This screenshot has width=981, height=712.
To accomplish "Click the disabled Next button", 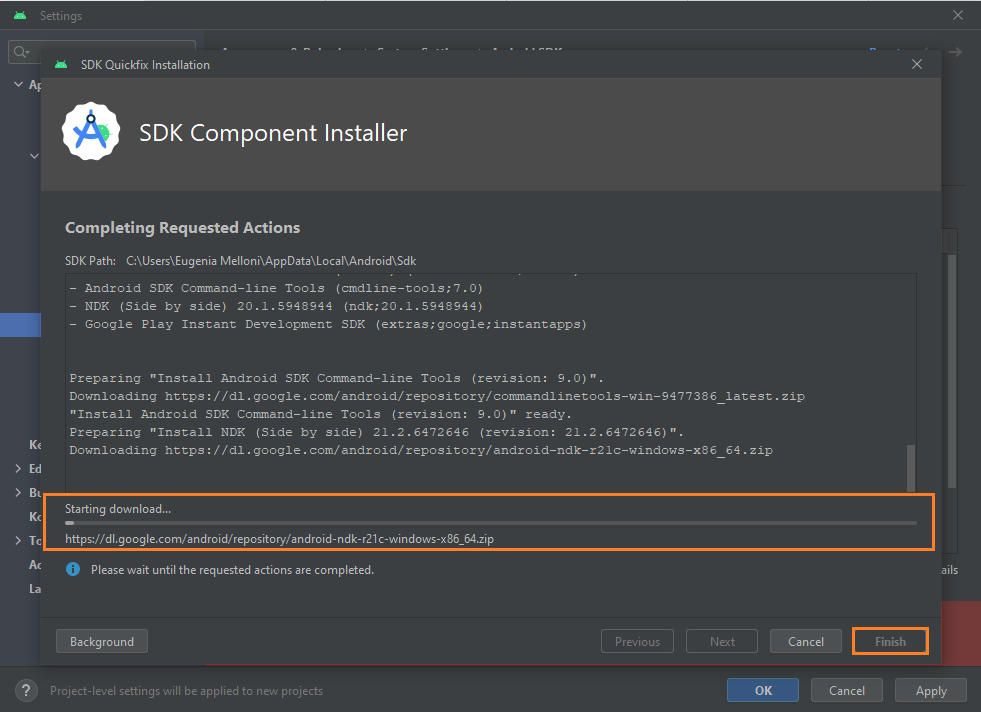I will point(722,641).
